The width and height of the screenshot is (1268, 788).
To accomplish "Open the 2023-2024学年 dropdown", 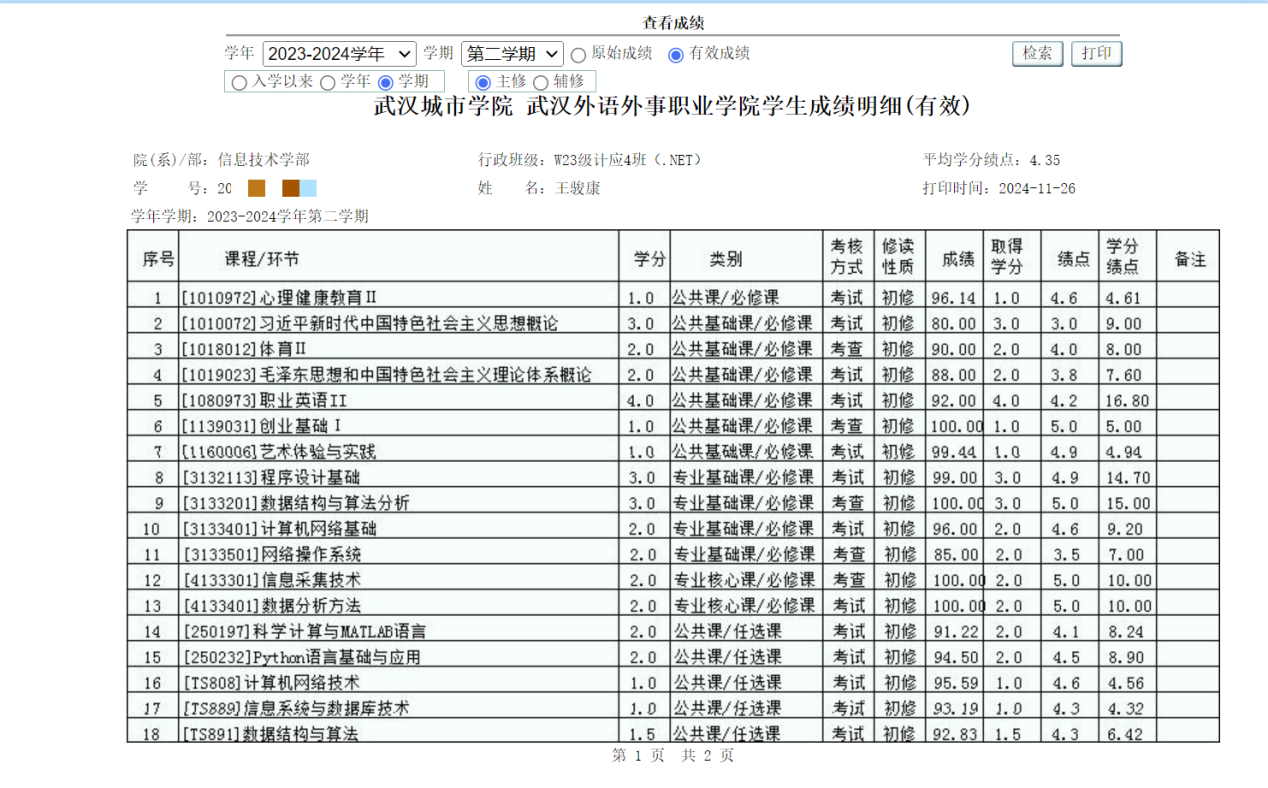I will point(339,54).
